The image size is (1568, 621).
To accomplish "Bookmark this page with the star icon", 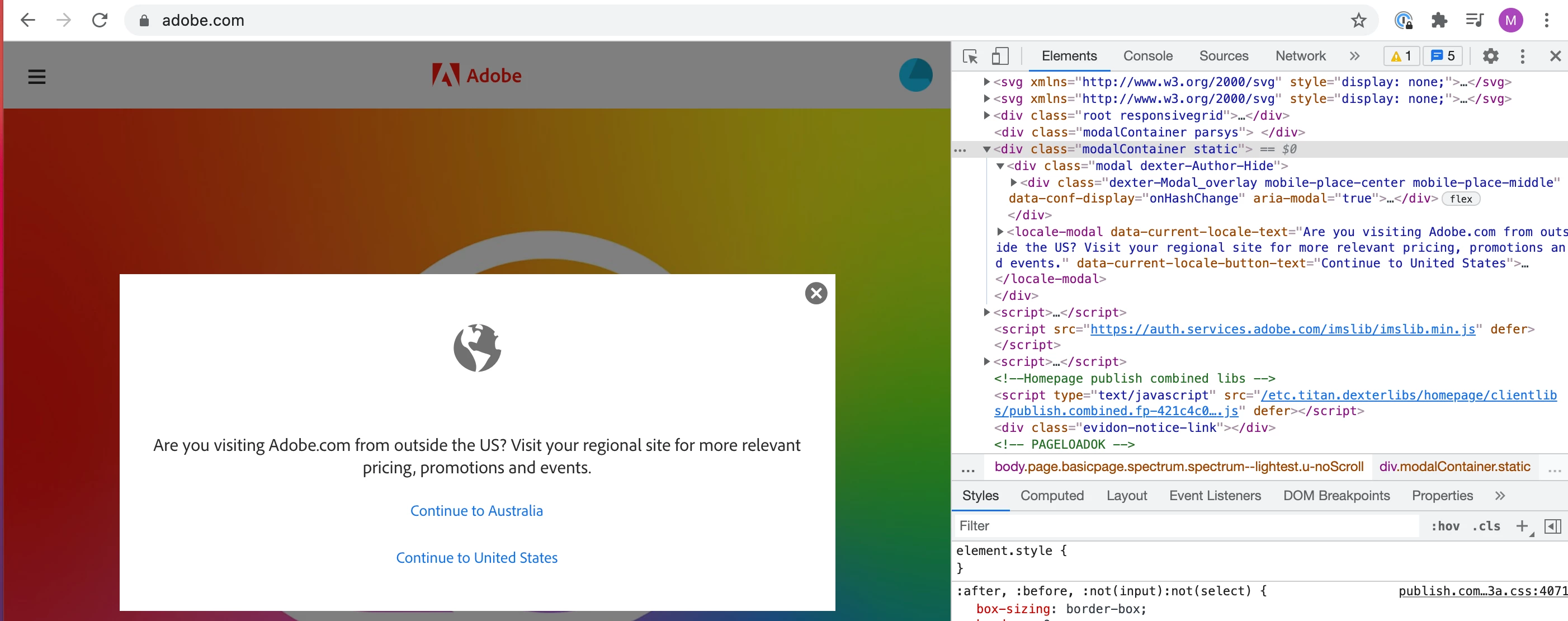I will (x=1358, y=21).
